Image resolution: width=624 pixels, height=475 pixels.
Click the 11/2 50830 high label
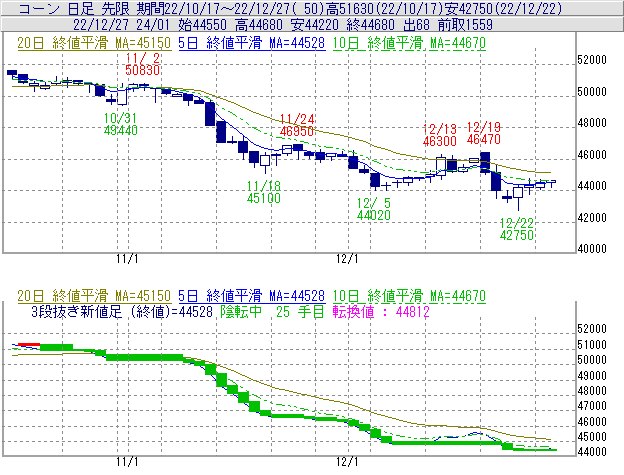(142, 64)
